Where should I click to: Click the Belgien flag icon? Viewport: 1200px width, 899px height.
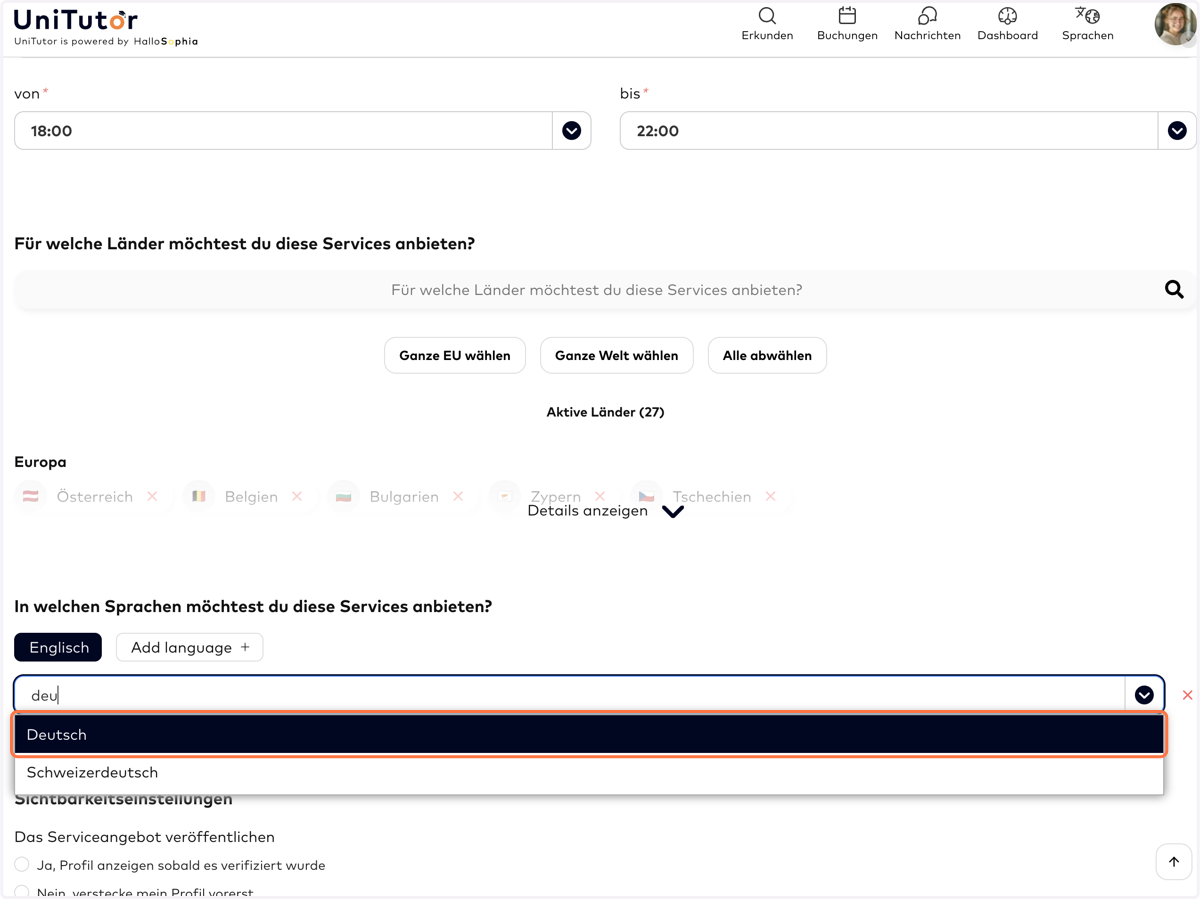click(x=199, y=496)
